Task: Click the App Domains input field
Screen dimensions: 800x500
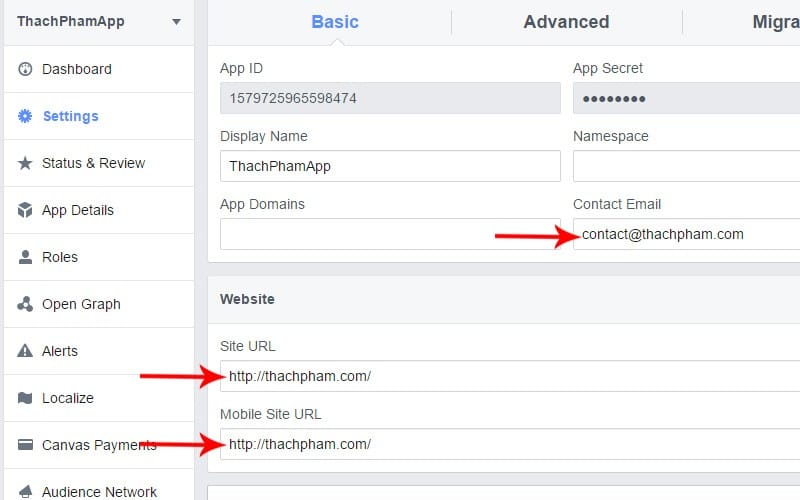Action: pyautogui.click(x=390, y=234)
